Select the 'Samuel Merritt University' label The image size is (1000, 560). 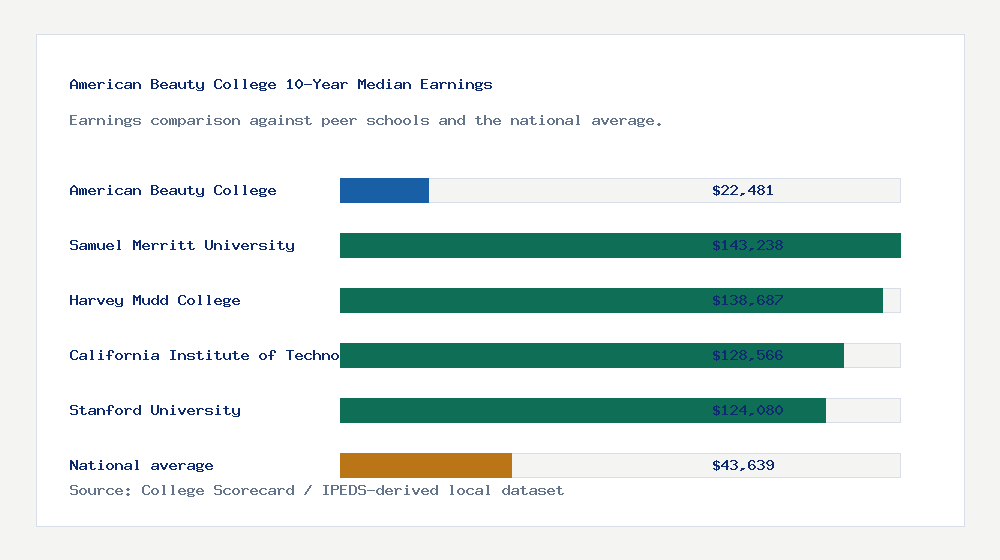(182, 246)
